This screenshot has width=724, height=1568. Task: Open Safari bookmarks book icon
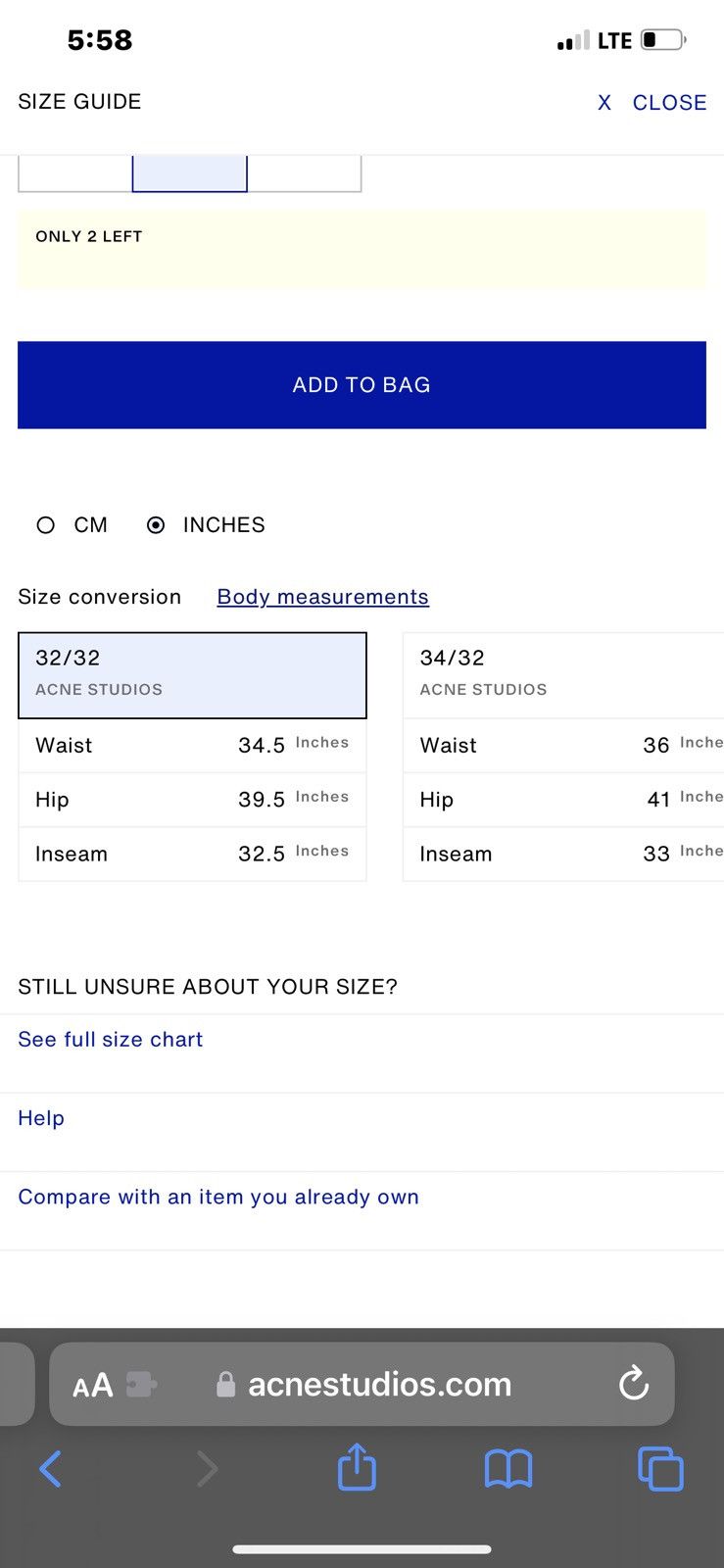click(508, 1468)
